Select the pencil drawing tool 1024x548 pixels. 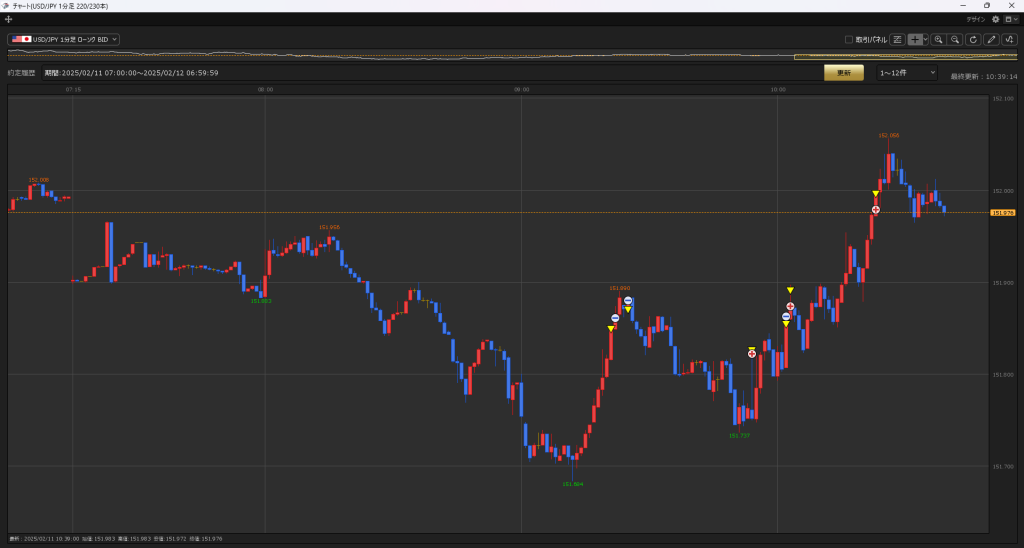(x=991, y=39)
